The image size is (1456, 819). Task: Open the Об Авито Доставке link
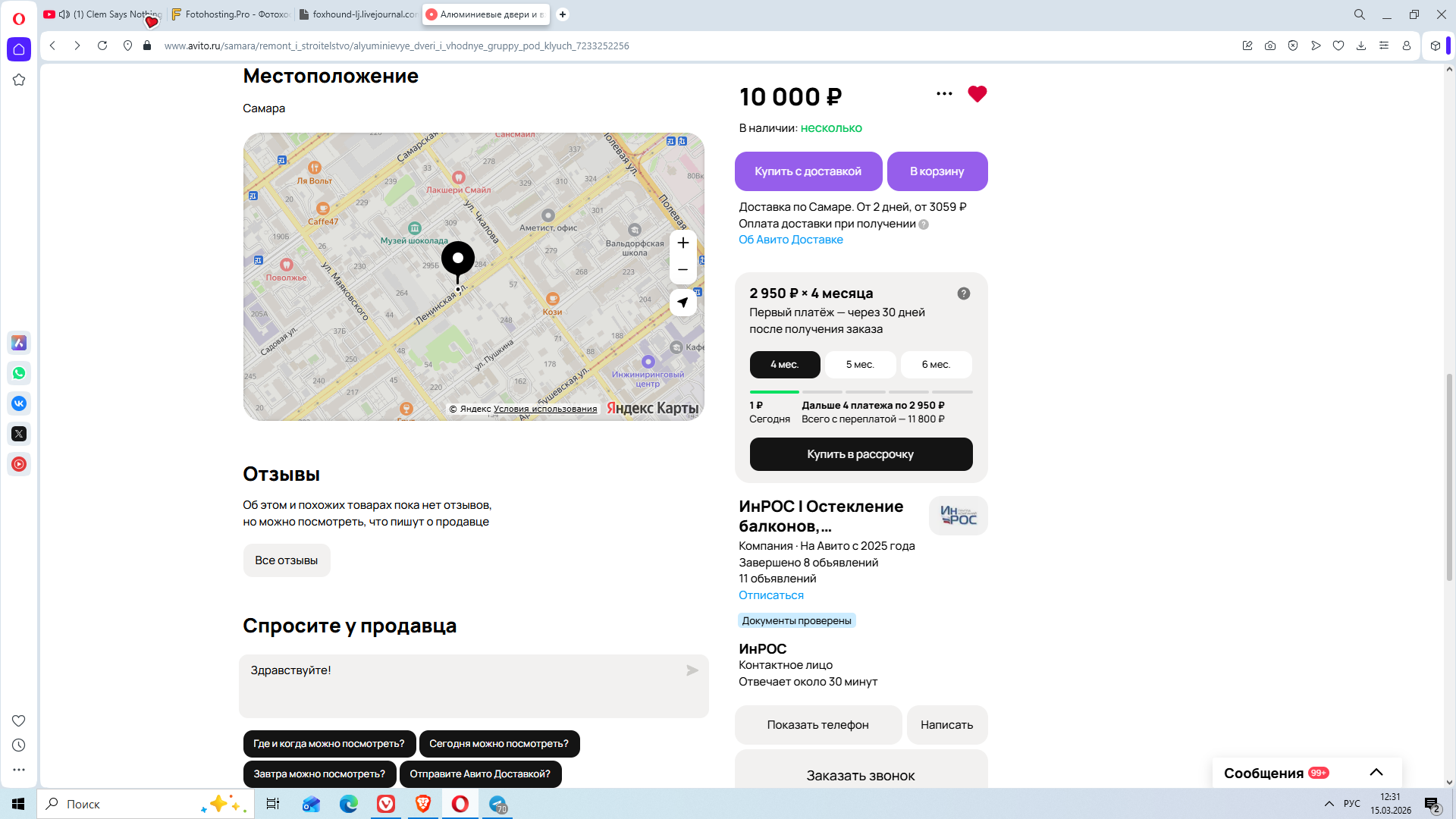pos(790,240)
